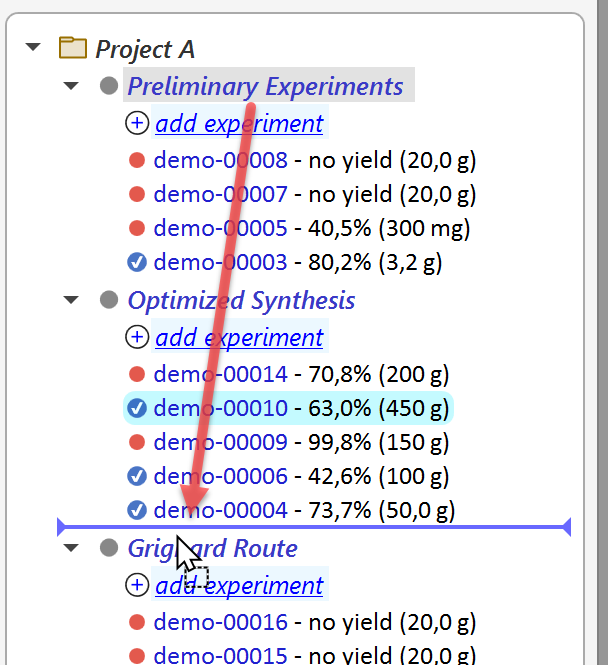
Task: Click add experiment link under Preliminary Experiments
Action: coord(239,123)
